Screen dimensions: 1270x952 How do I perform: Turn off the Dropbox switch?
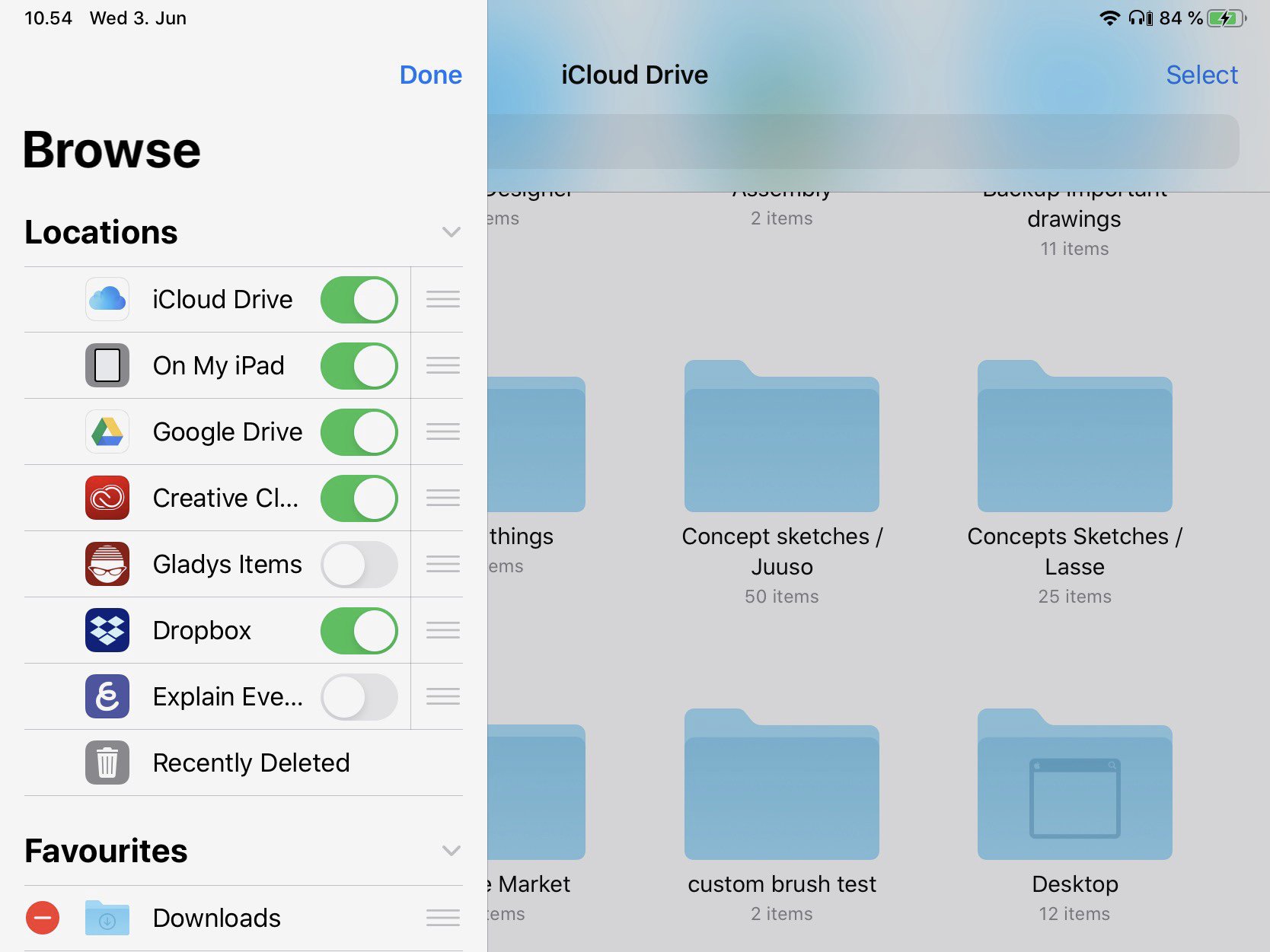tap(359, 630)
